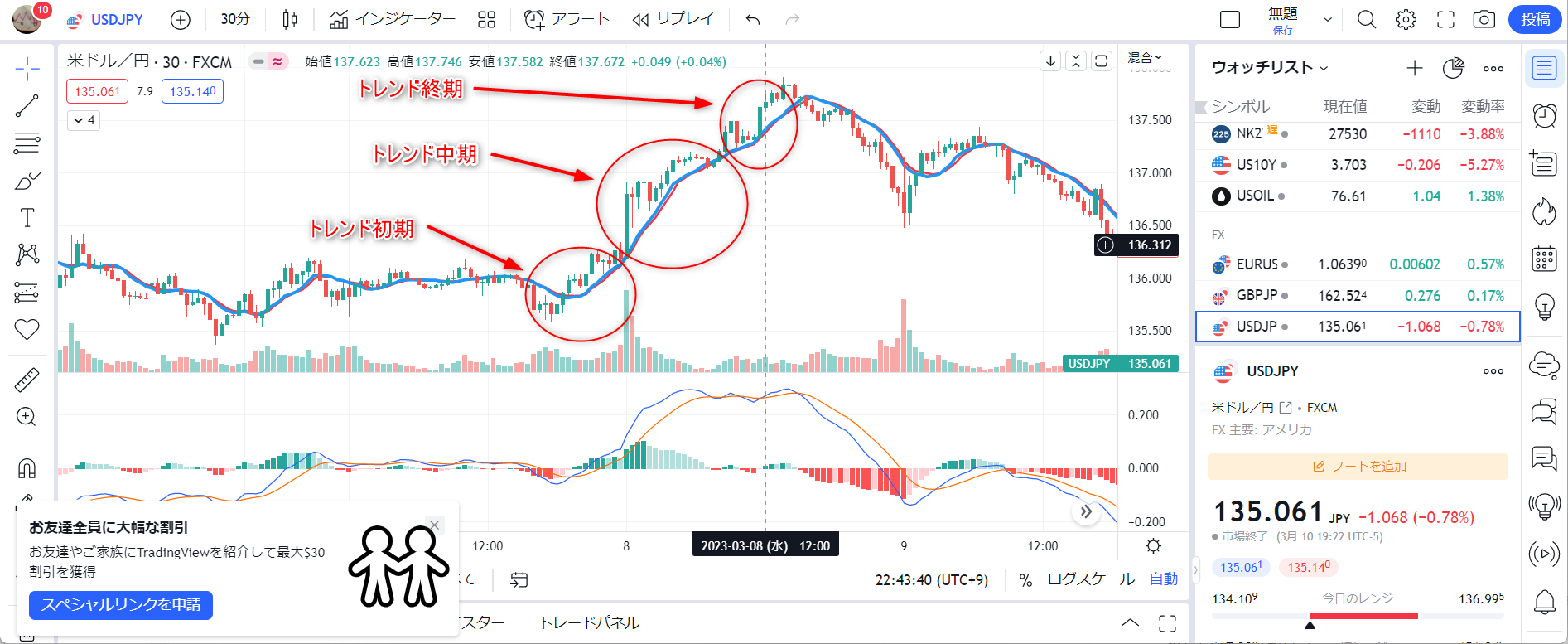Click the blue publish button

point(1535,20)
